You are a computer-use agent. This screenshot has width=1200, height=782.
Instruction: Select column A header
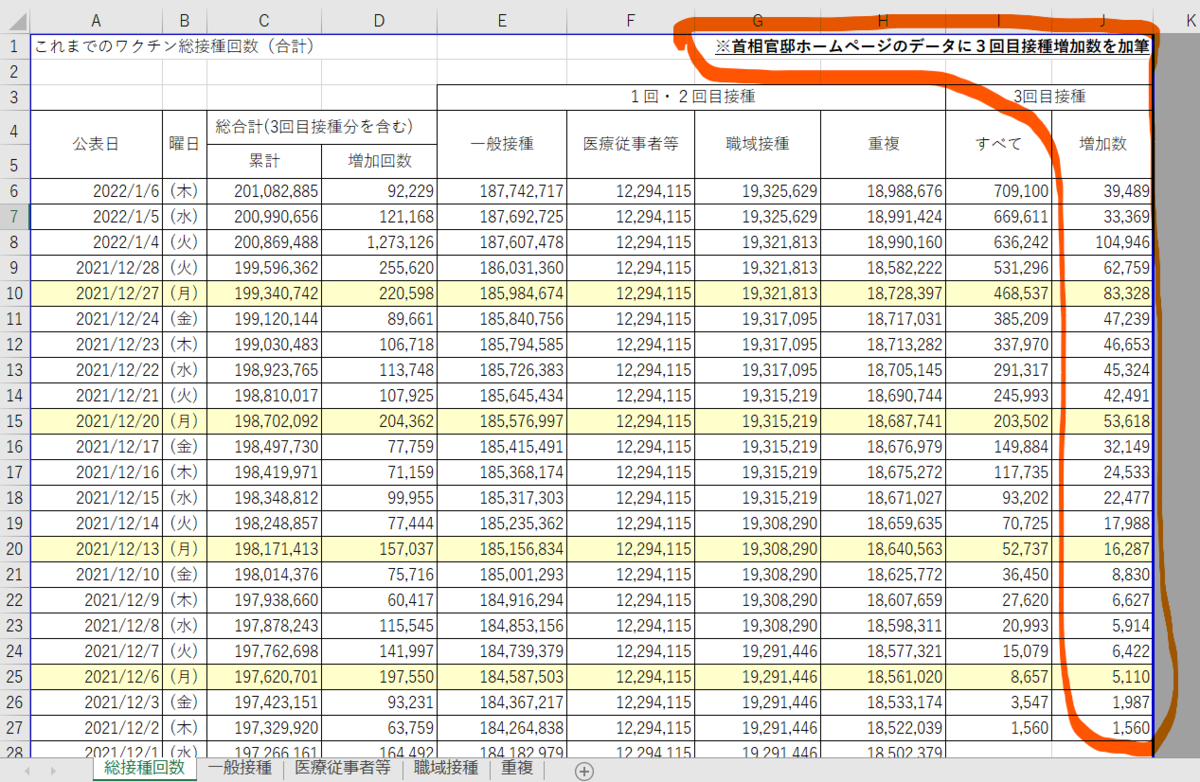point(96,19)
